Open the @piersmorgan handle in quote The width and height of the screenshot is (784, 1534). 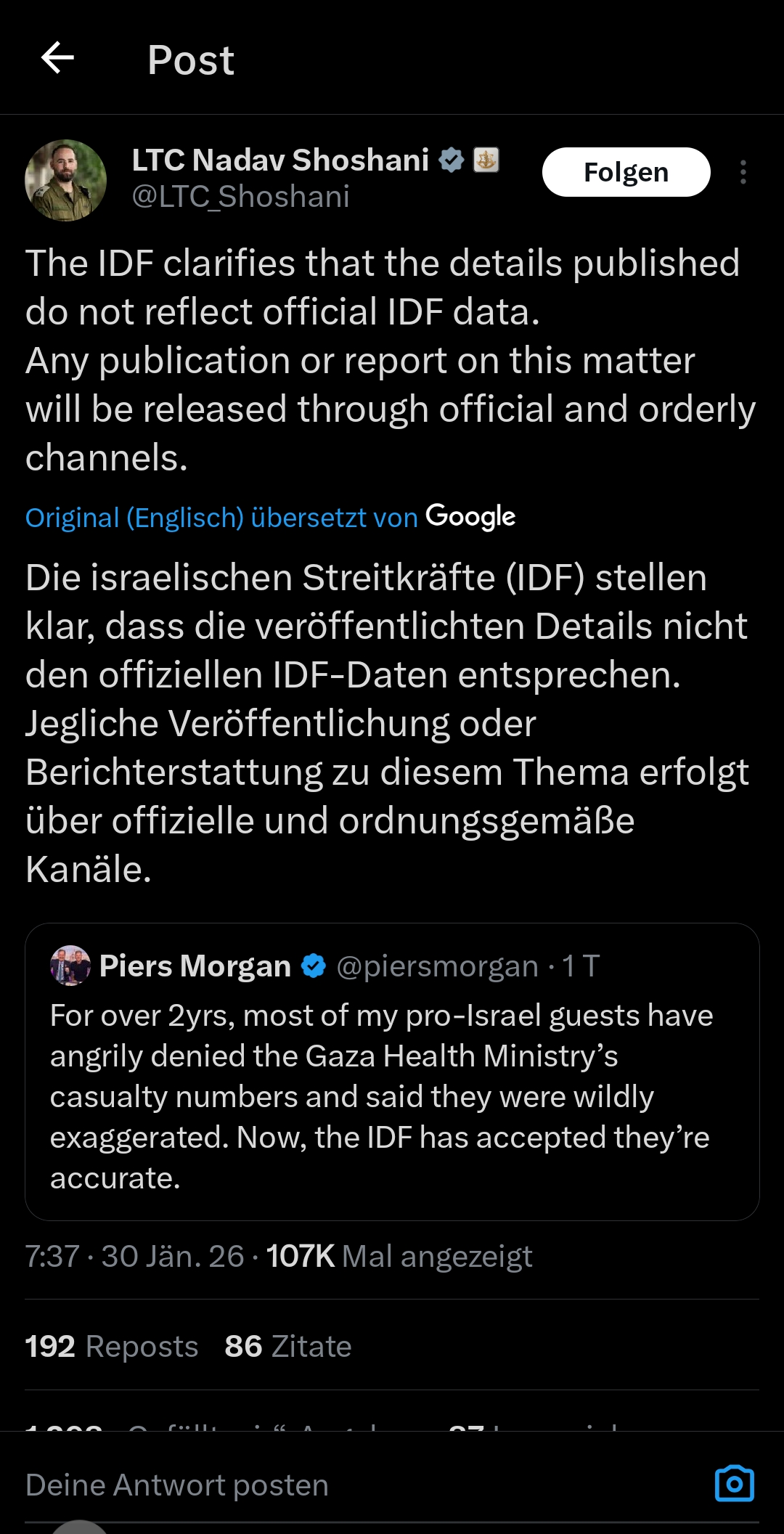(437, 966)
